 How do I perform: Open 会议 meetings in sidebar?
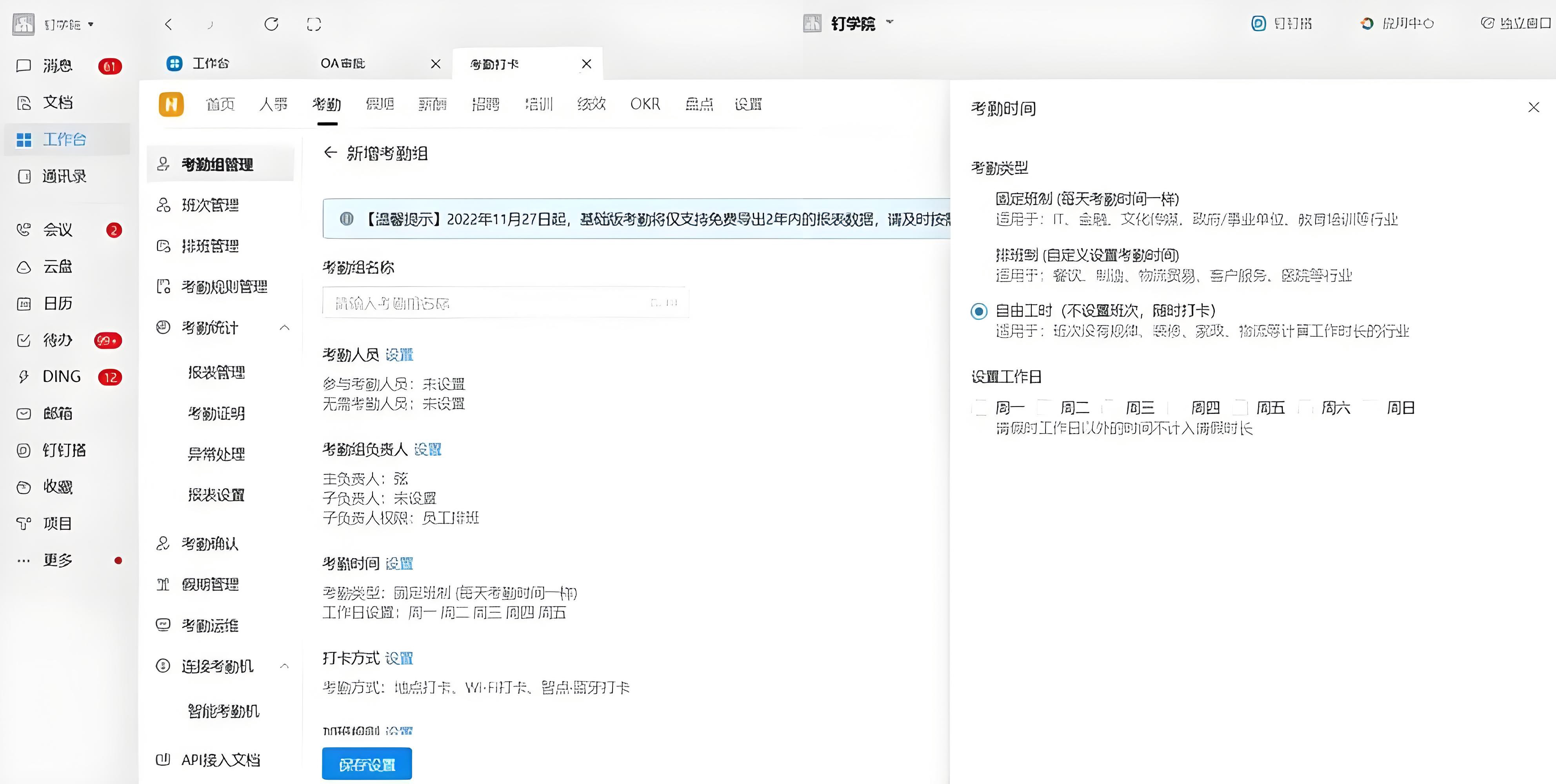pyautogui.click(x=57, y=230)
